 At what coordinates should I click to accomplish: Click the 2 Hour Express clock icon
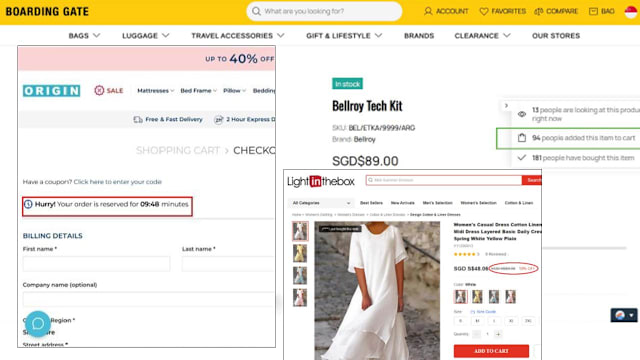[x=219, y=119]
